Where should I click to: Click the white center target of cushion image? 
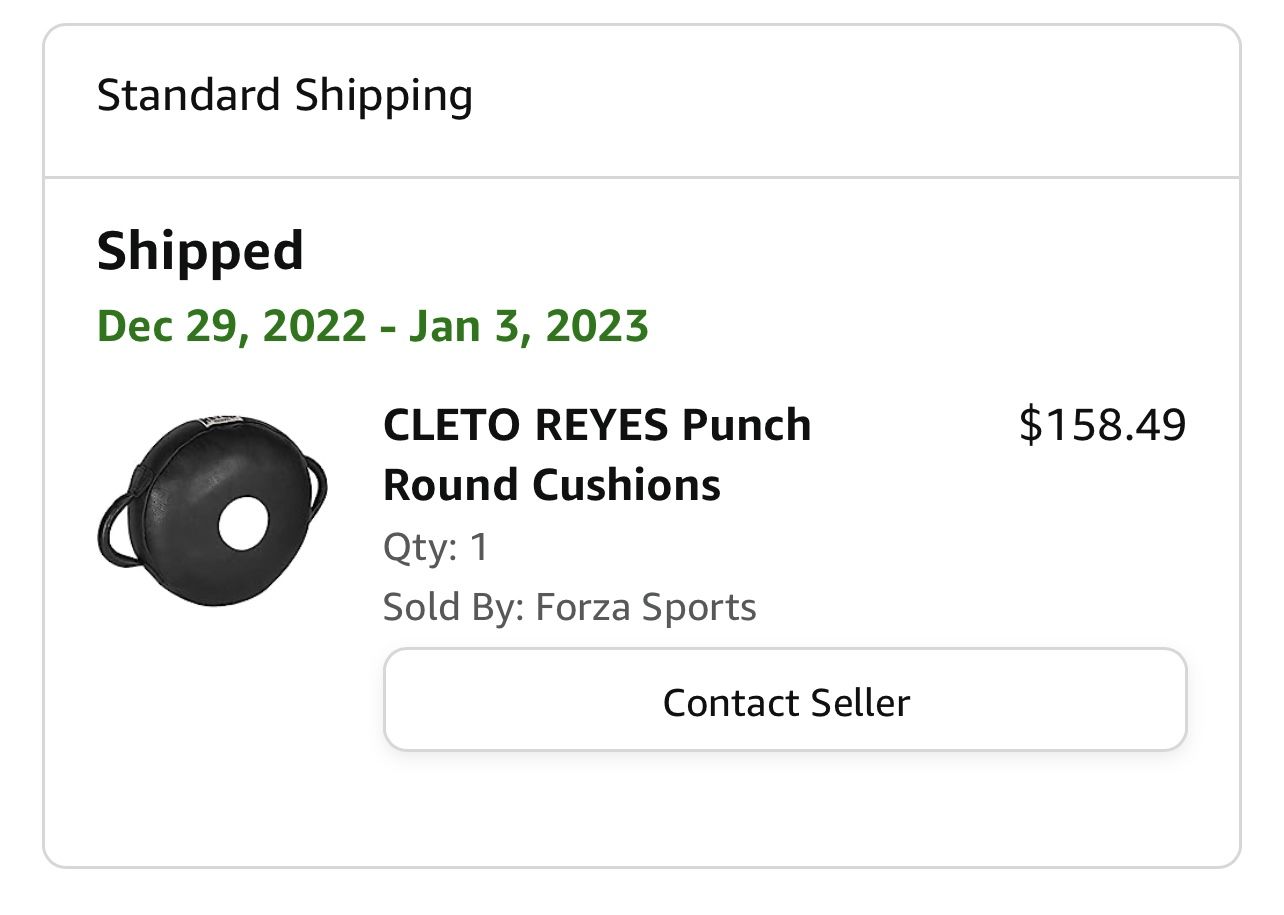[x=243, y=523]
